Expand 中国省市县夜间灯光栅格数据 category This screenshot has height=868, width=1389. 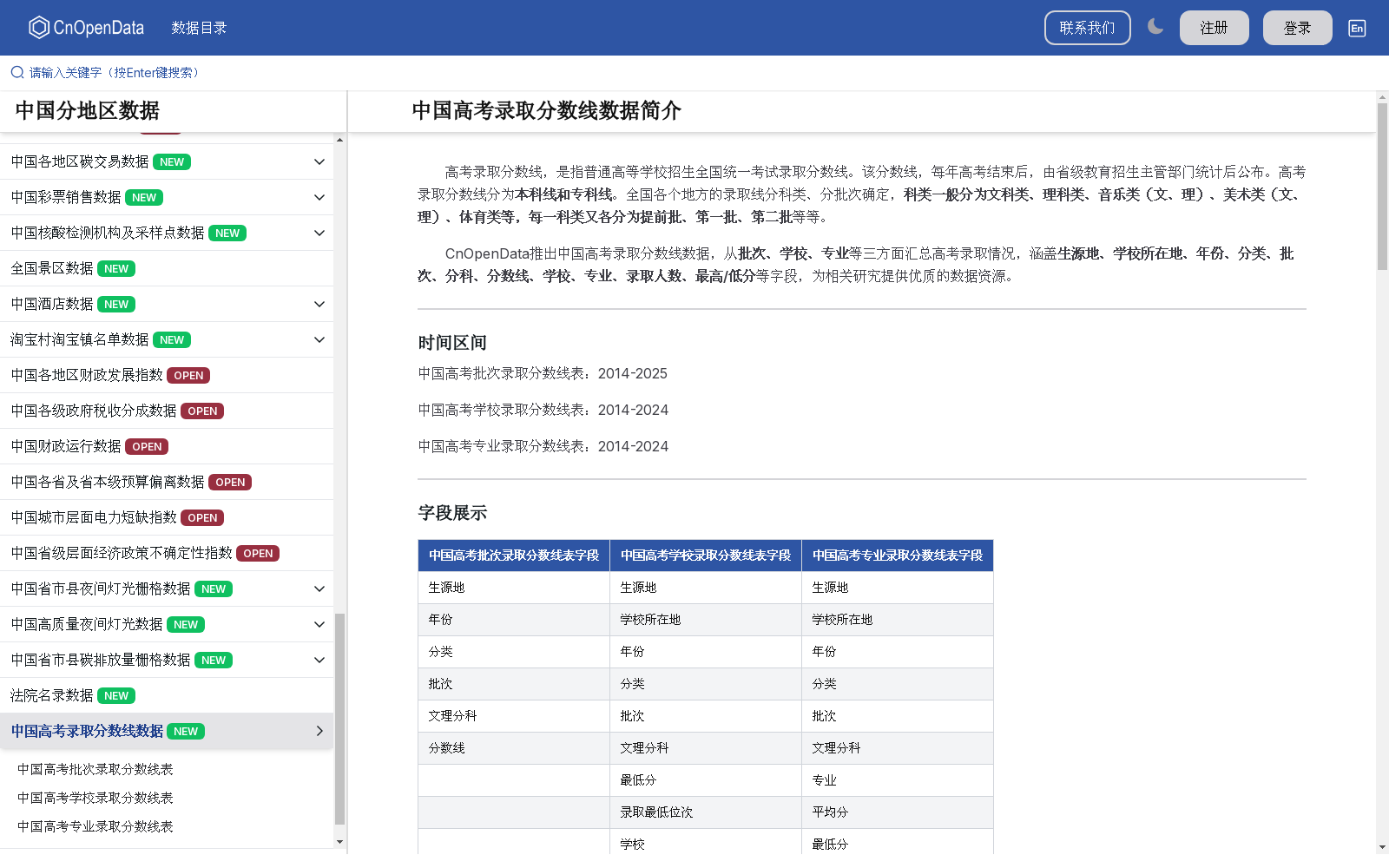click(319, 589)
